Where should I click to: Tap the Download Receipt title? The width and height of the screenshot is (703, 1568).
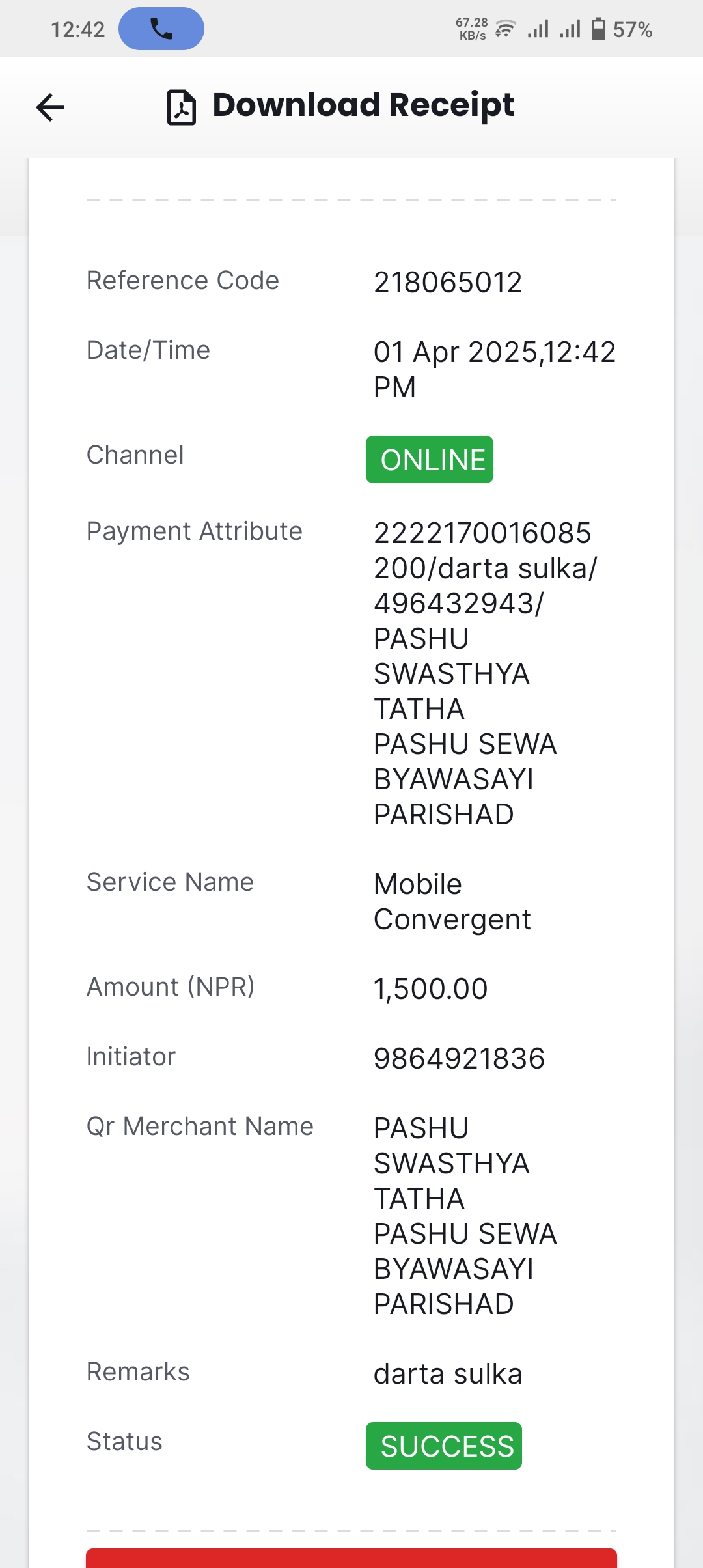[363, 105]
